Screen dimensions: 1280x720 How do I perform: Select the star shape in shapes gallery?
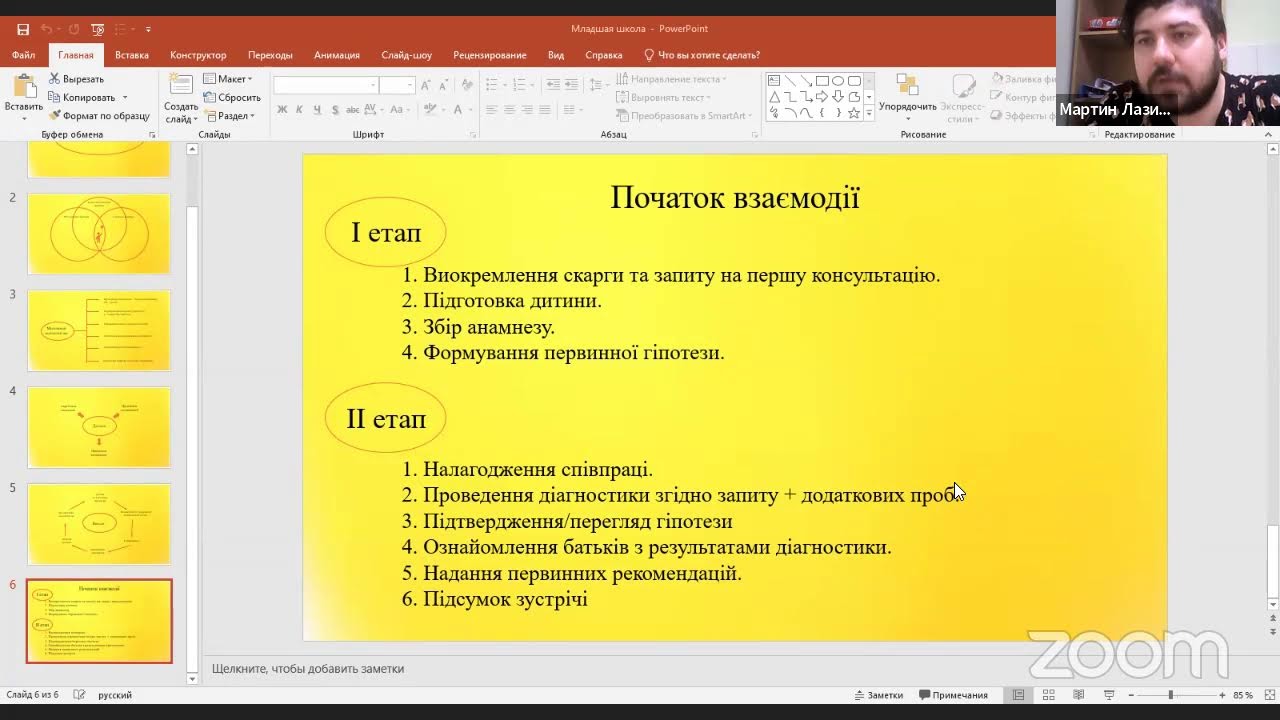click(x=854, y=113)
